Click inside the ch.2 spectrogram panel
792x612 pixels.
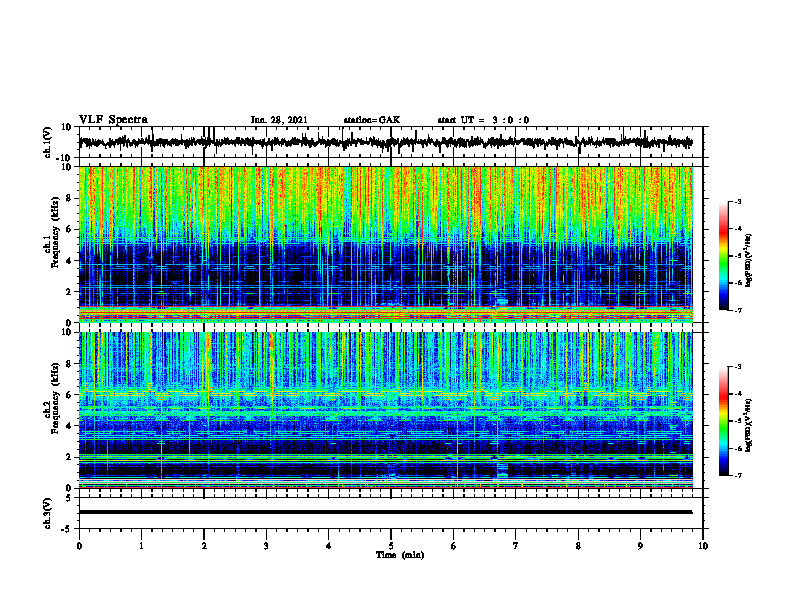pyautogui.click(x=385, y=410)
